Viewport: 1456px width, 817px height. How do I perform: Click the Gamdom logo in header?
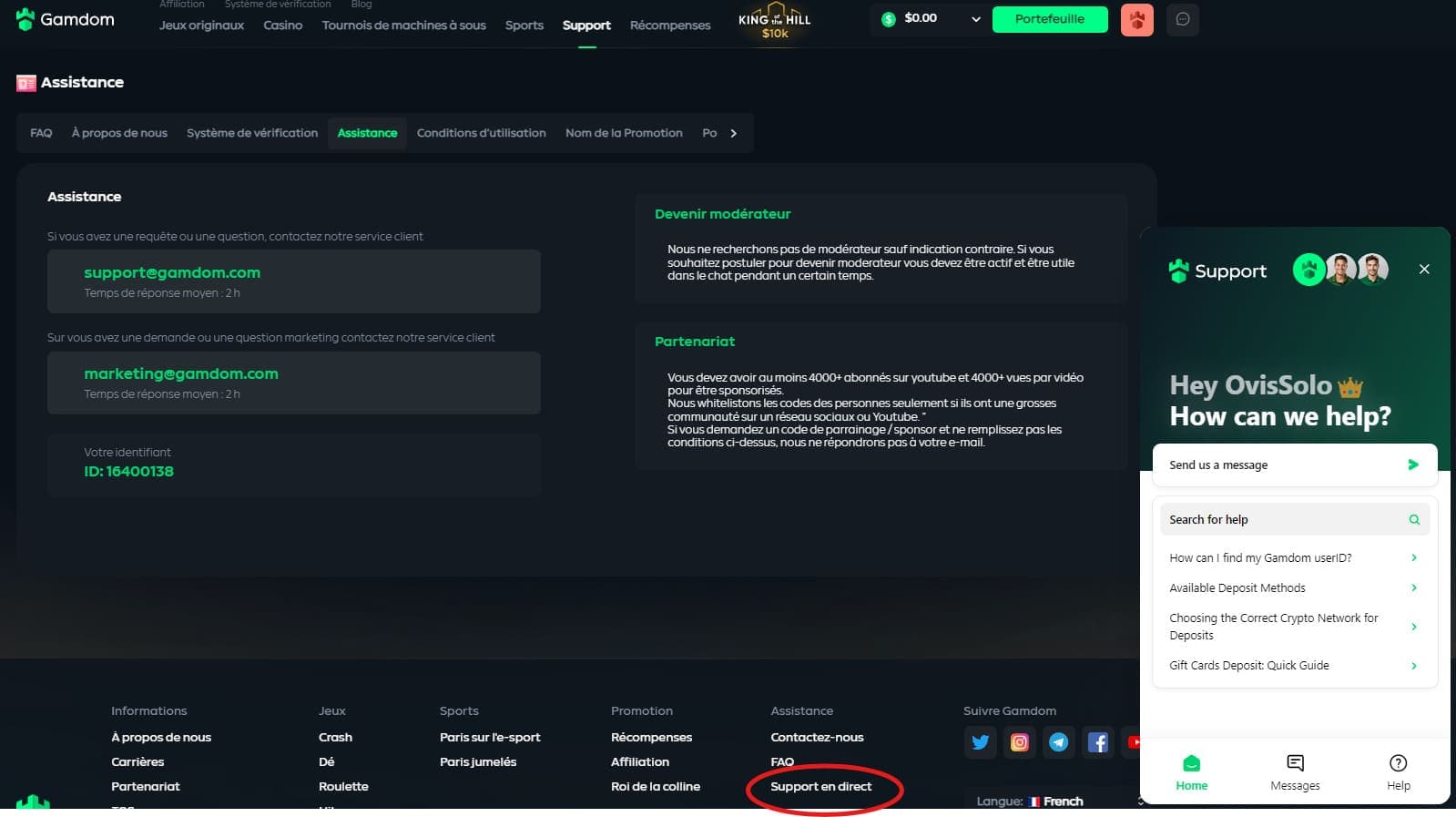coord(66,19)
